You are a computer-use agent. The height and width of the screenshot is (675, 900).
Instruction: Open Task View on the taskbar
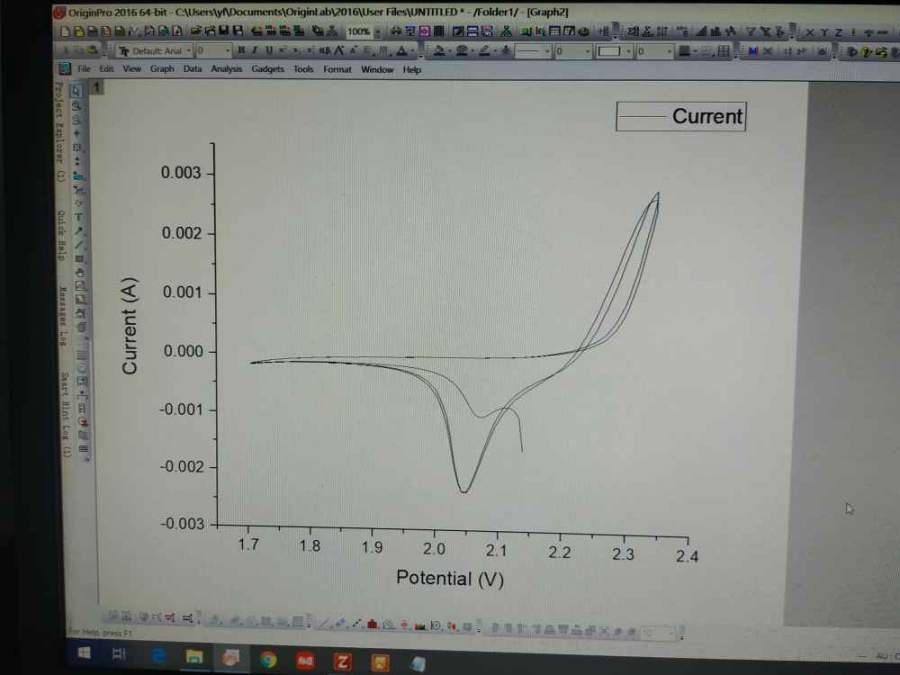pos(119,654)
